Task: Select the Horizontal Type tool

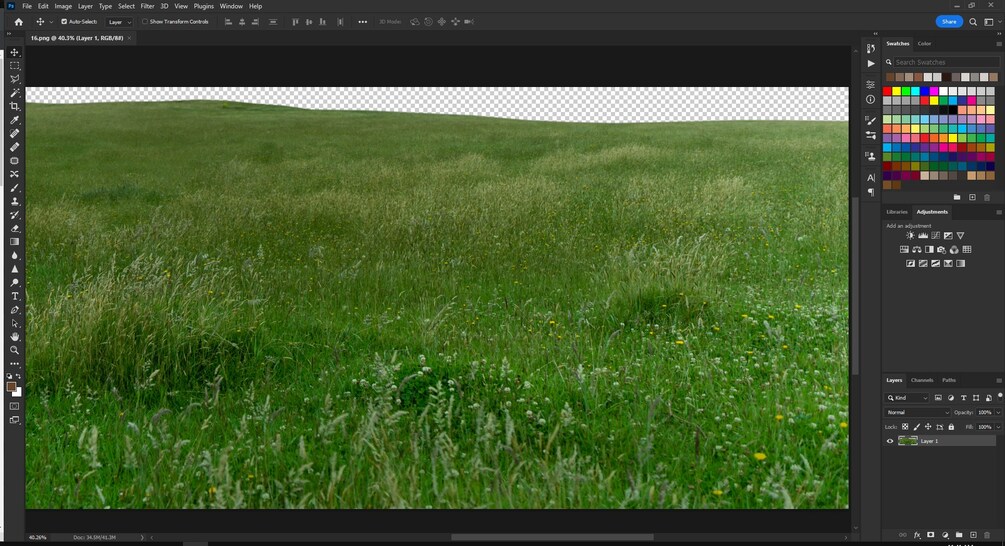Action: (x=15, y=296)
